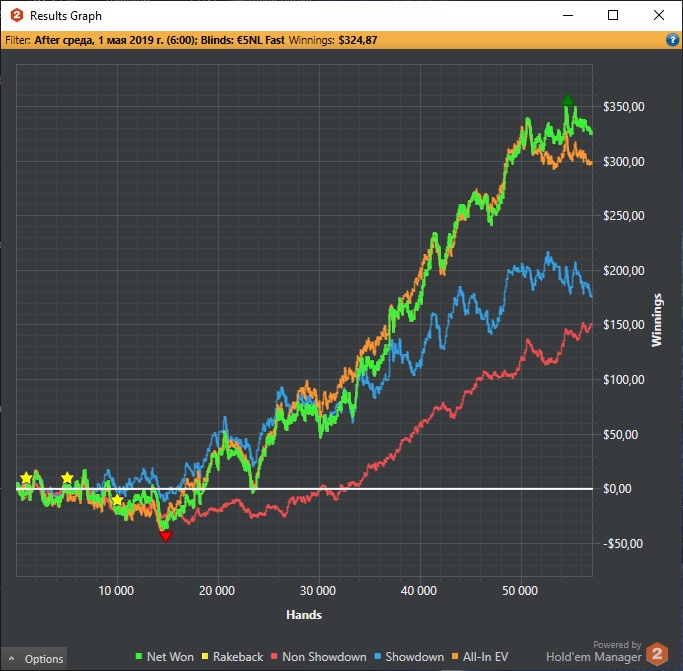Viewport: 683px width, 671px height.
Task: Click the Hands axis title
Action: click(x=304, y=615)
